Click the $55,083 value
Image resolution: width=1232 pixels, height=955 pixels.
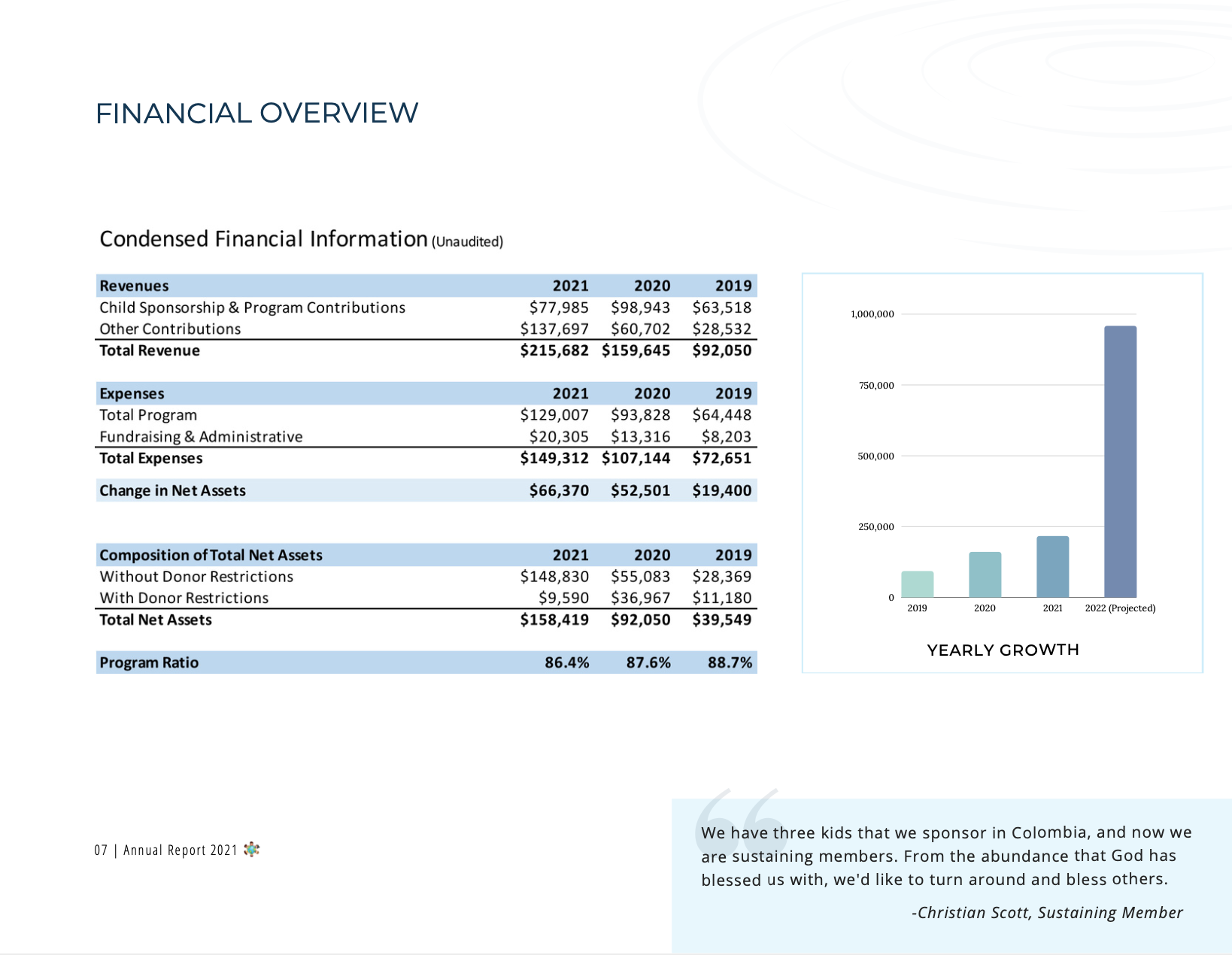click(x=640, y=577)
